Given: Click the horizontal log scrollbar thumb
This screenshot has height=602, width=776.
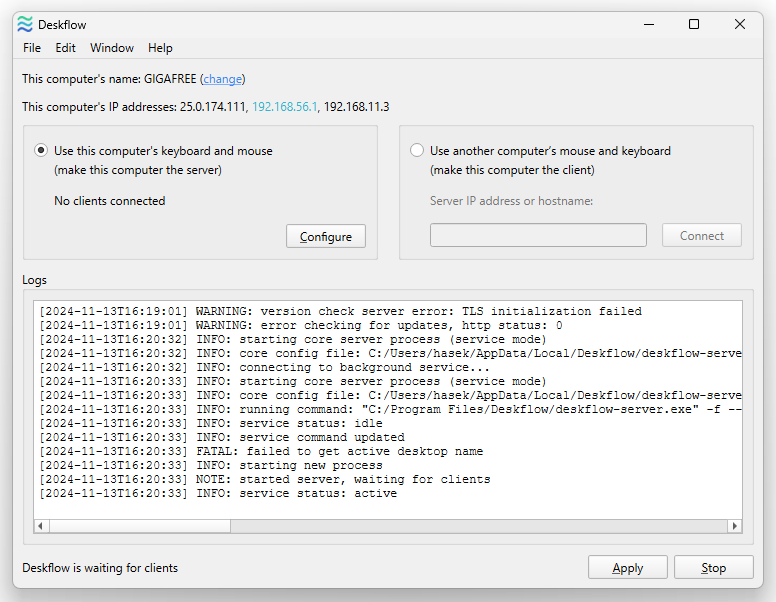Looking at the screenshot, I should coord(140,526).
